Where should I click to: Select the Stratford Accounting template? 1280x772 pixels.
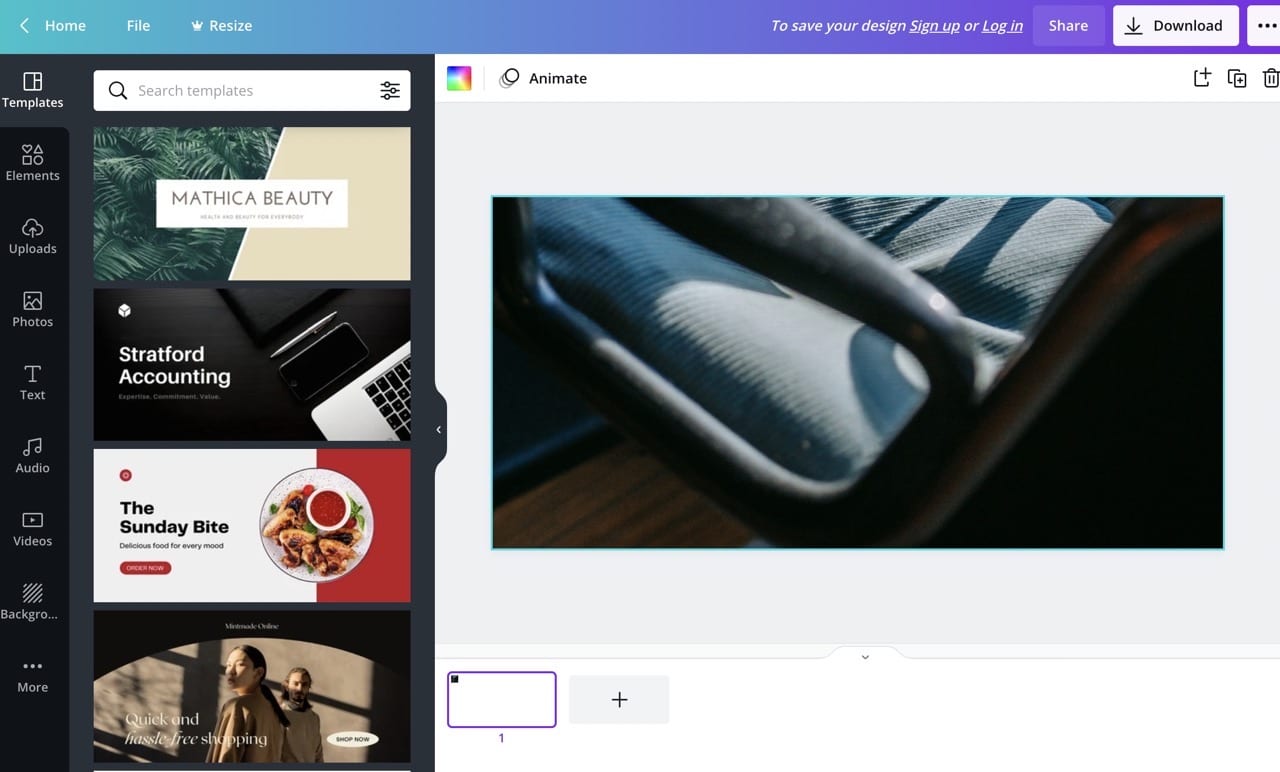tap(252, 365)
